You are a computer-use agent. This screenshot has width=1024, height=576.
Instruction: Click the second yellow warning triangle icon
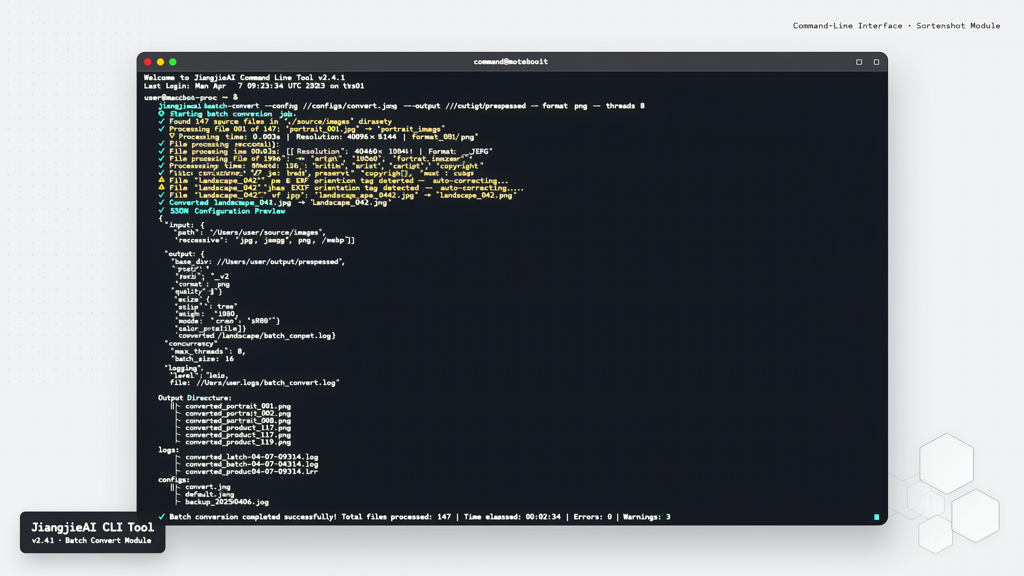(x=161, y=187)
